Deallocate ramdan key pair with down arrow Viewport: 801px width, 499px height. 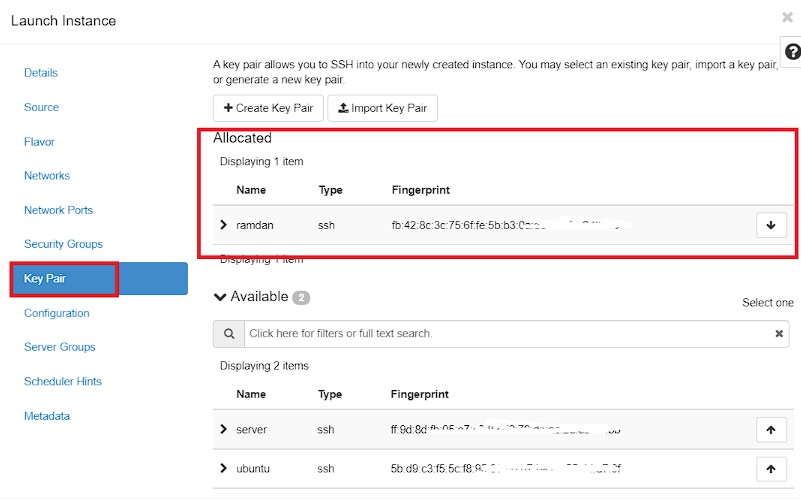tap(771, 225)
